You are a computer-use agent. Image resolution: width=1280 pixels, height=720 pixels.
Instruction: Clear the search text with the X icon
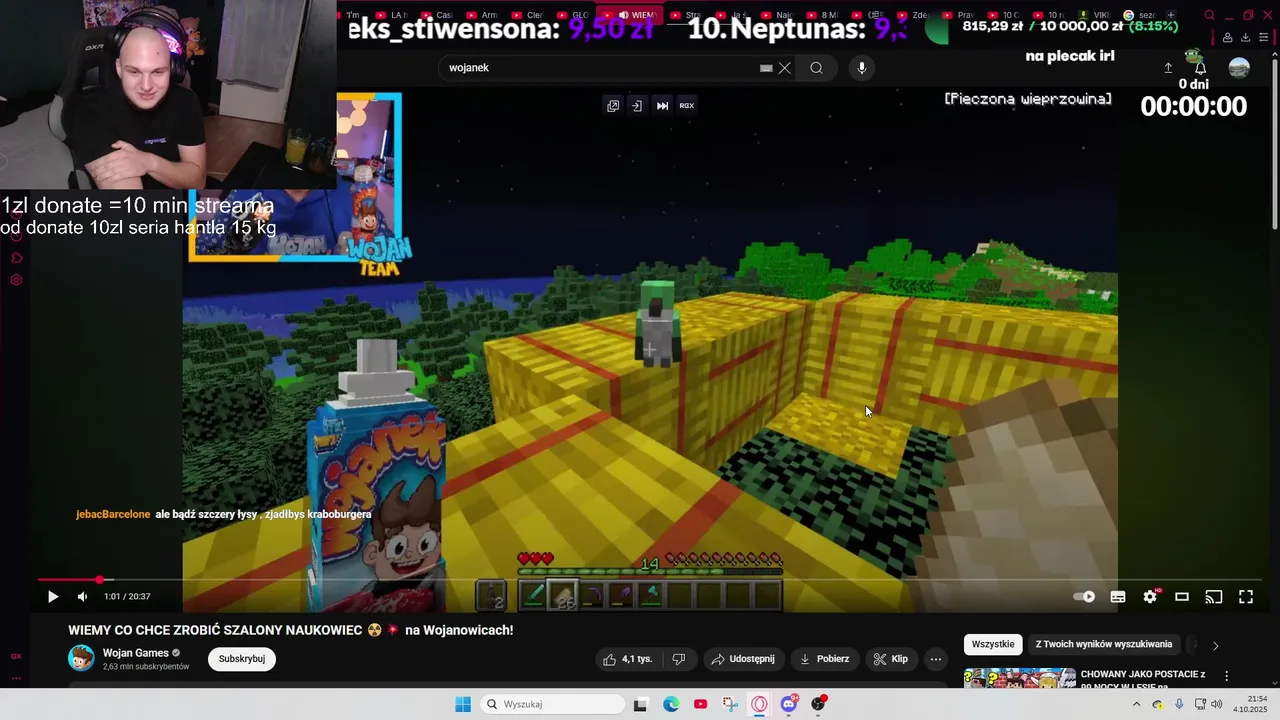click(x=785, y=68)
